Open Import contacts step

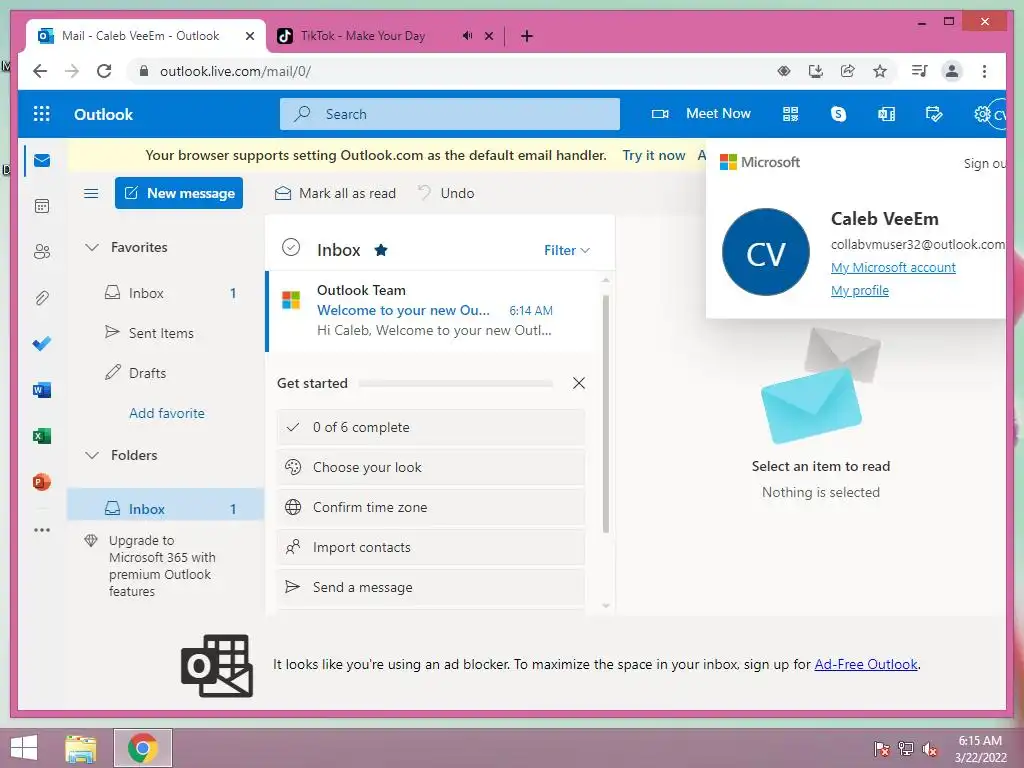(430, 547)
